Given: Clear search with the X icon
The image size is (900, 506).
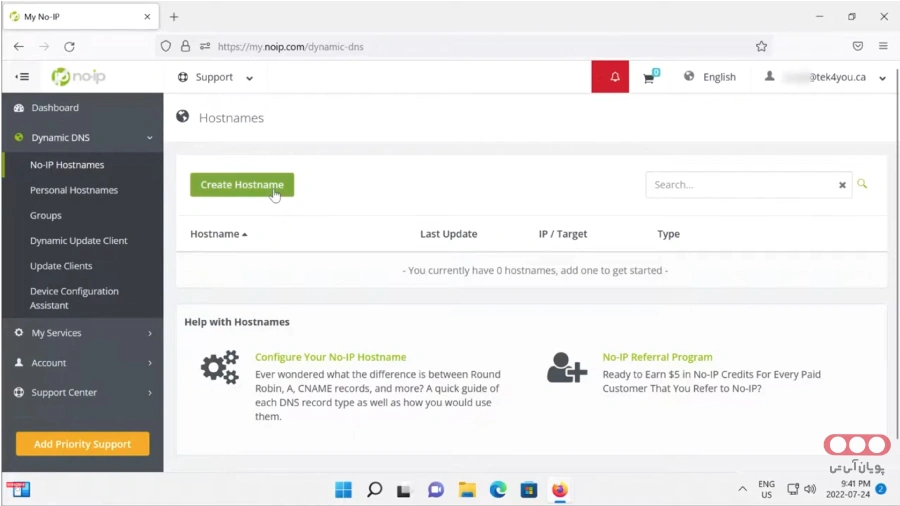Looking at the screenshot, I should coord(842,185).
